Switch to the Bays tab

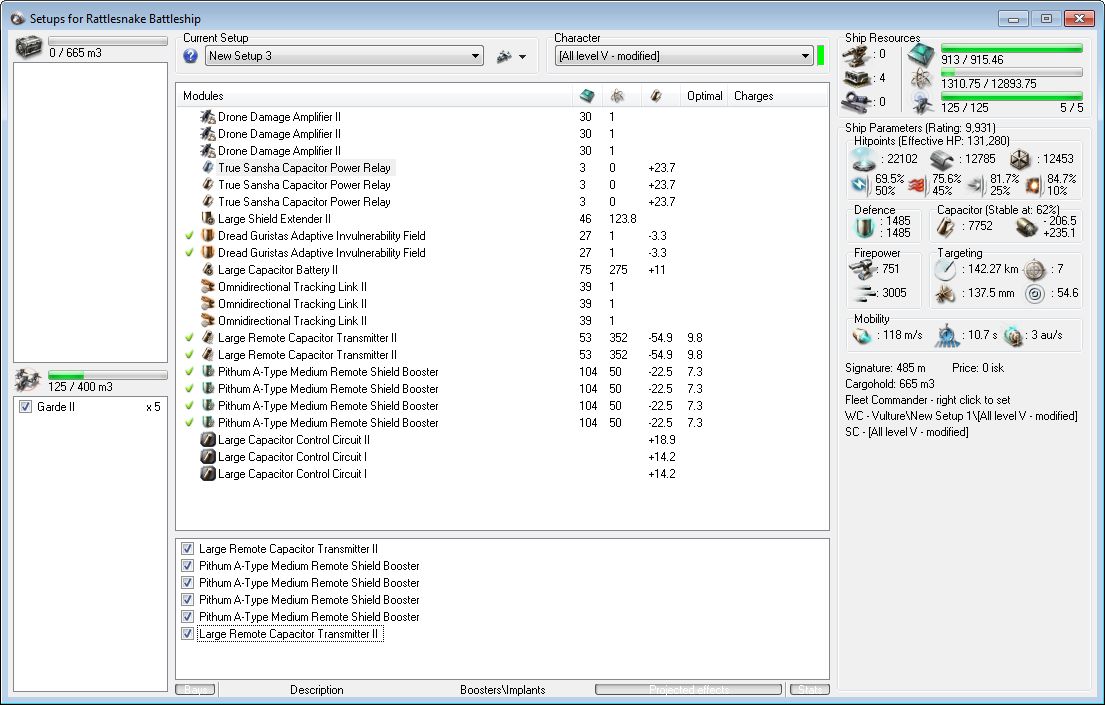pos(196,689)
